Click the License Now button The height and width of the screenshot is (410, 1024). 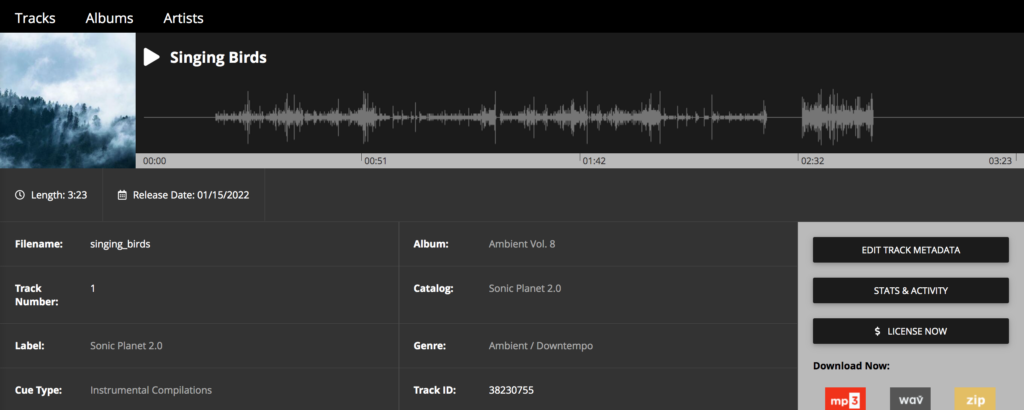910,331
